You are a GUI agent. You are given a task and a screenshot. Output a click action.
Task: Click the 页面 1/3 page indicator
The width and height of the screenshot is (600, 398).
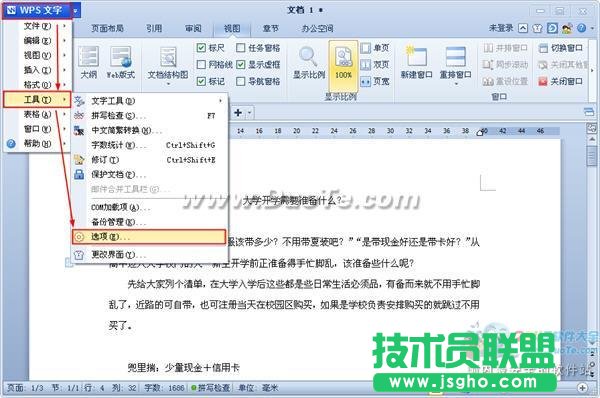(x=25, y=388)
